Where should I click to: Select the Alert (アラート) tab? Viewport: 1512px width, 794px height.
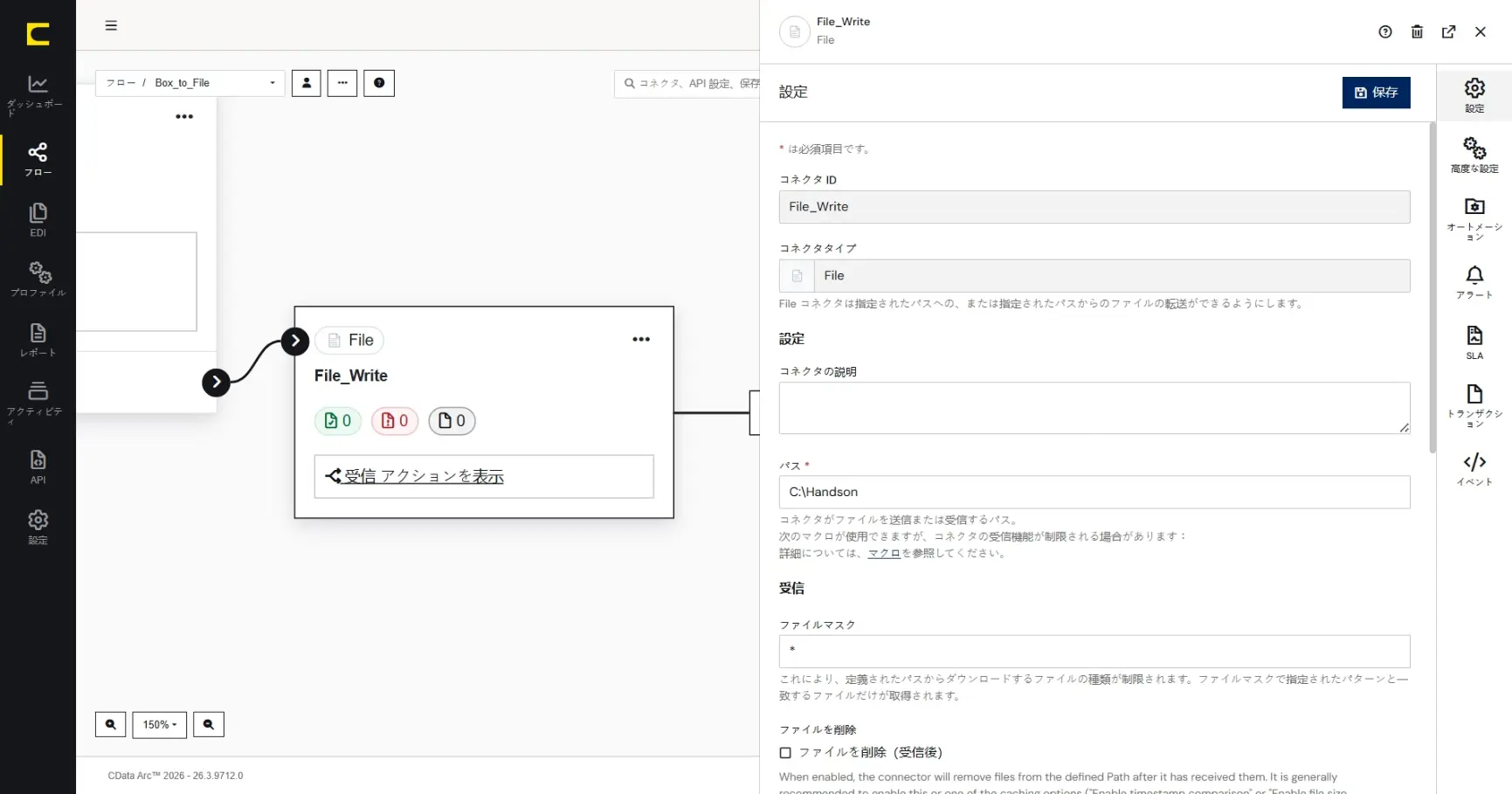tap(1474, 282)
